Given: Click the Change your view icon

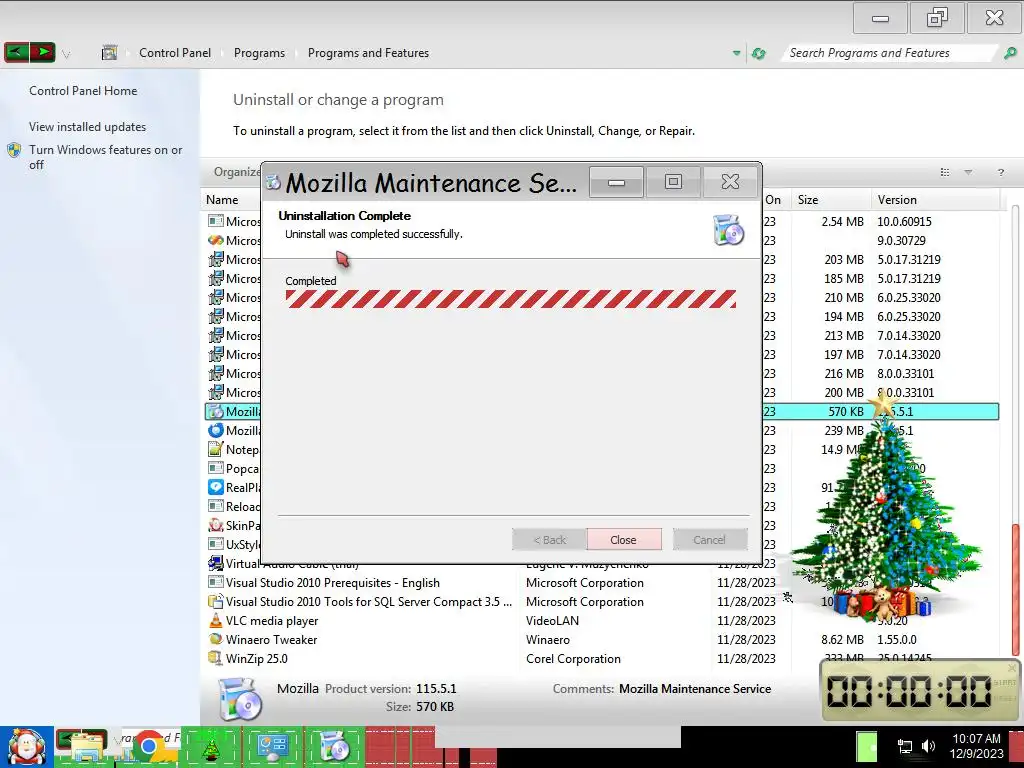Looking at the screenshot, I should (944, 172).
